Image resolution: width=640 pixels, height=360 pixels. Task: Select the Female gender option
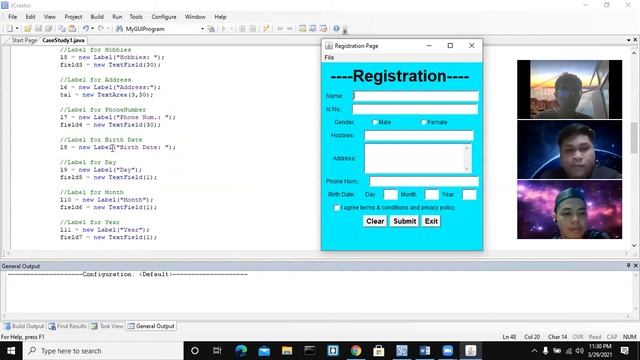click(424, 122)
